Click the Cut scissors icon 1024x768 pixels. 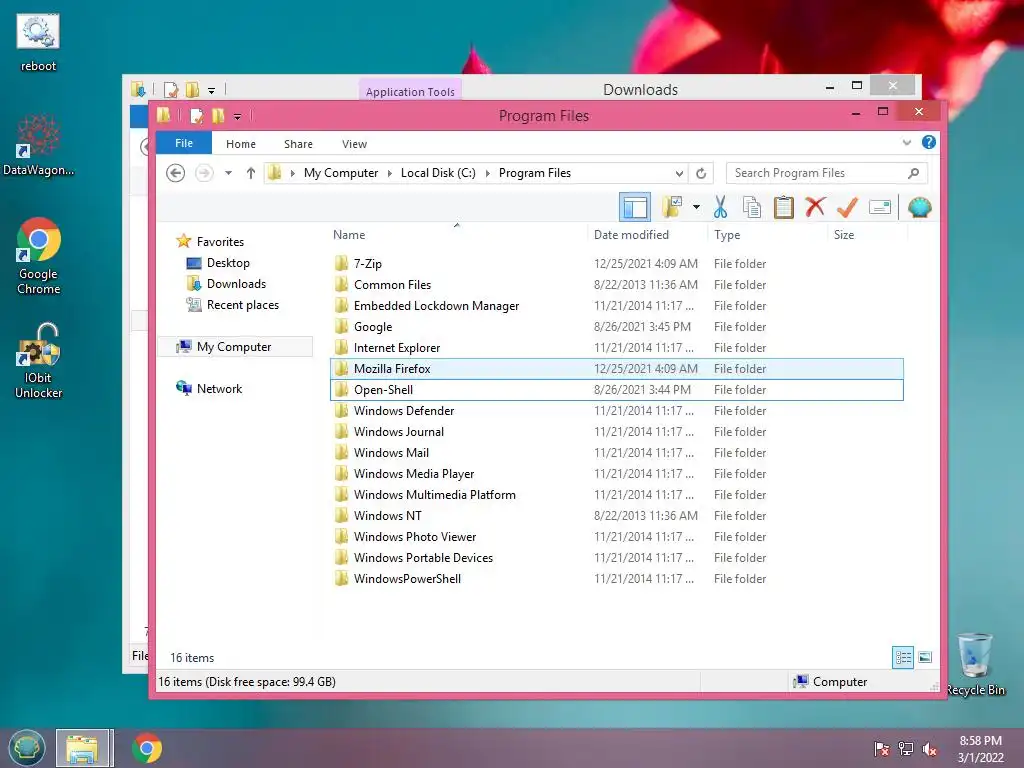point(720,208)
